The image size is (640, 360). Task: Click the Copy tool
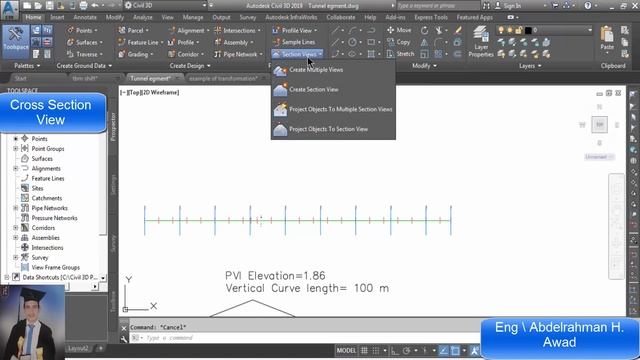click(x=398, y=42)
